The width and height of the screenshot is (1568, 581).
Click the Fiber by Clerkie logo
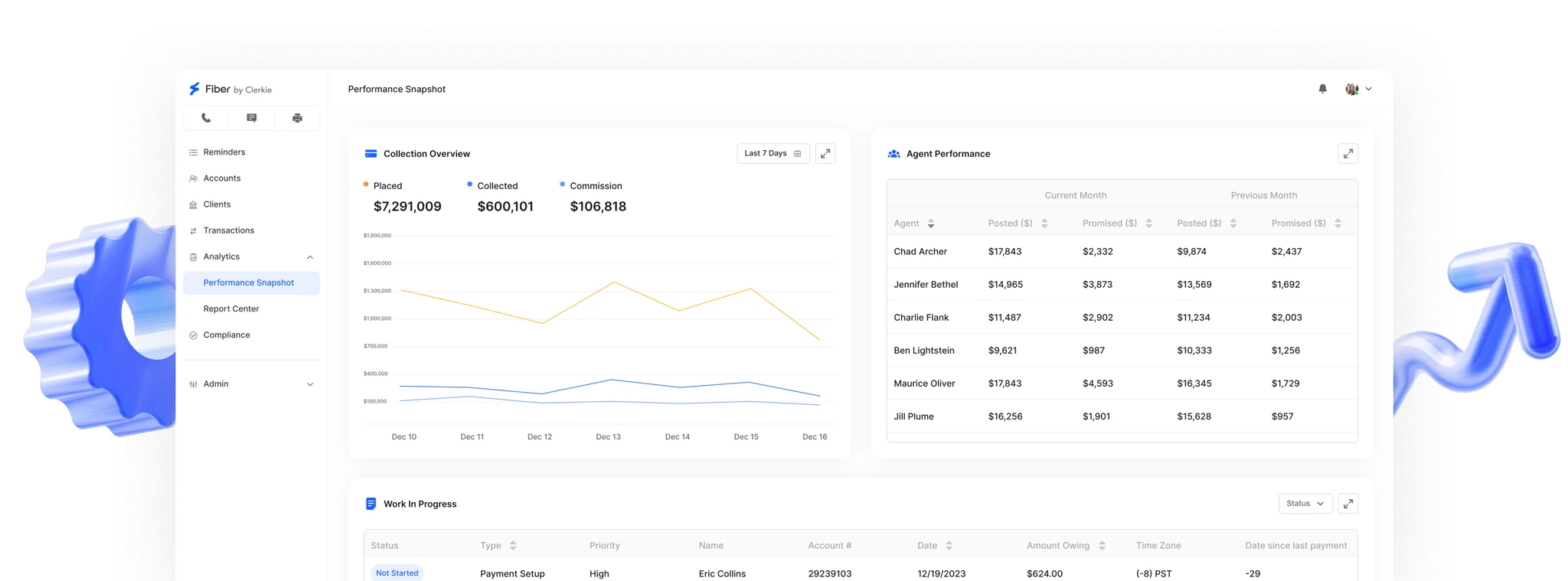pyautogui.click(x=230, y=90)
